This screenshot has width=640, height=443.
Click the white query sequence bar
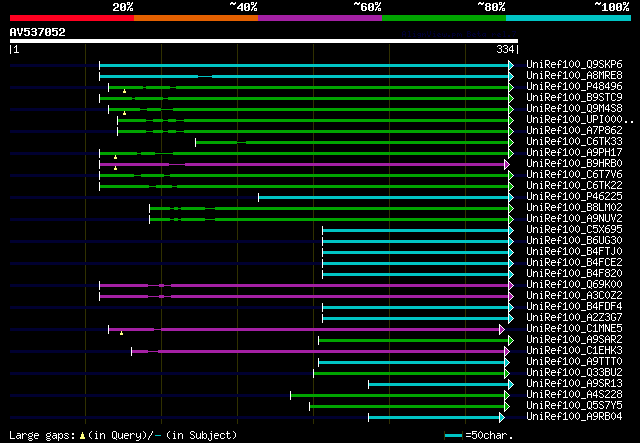coord(264,41)
